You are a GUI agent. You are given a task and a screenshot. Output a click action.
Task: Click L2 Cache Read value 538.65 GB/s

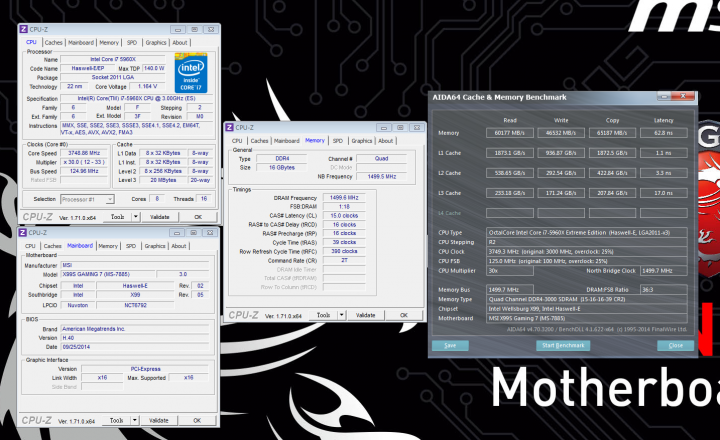(x=510, y=173)
